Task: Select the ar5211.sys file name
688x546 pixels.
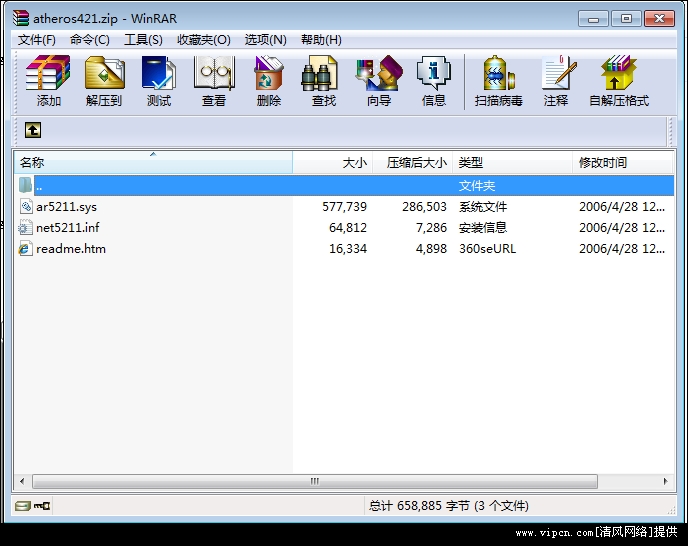Action: [x=66, y=207]
